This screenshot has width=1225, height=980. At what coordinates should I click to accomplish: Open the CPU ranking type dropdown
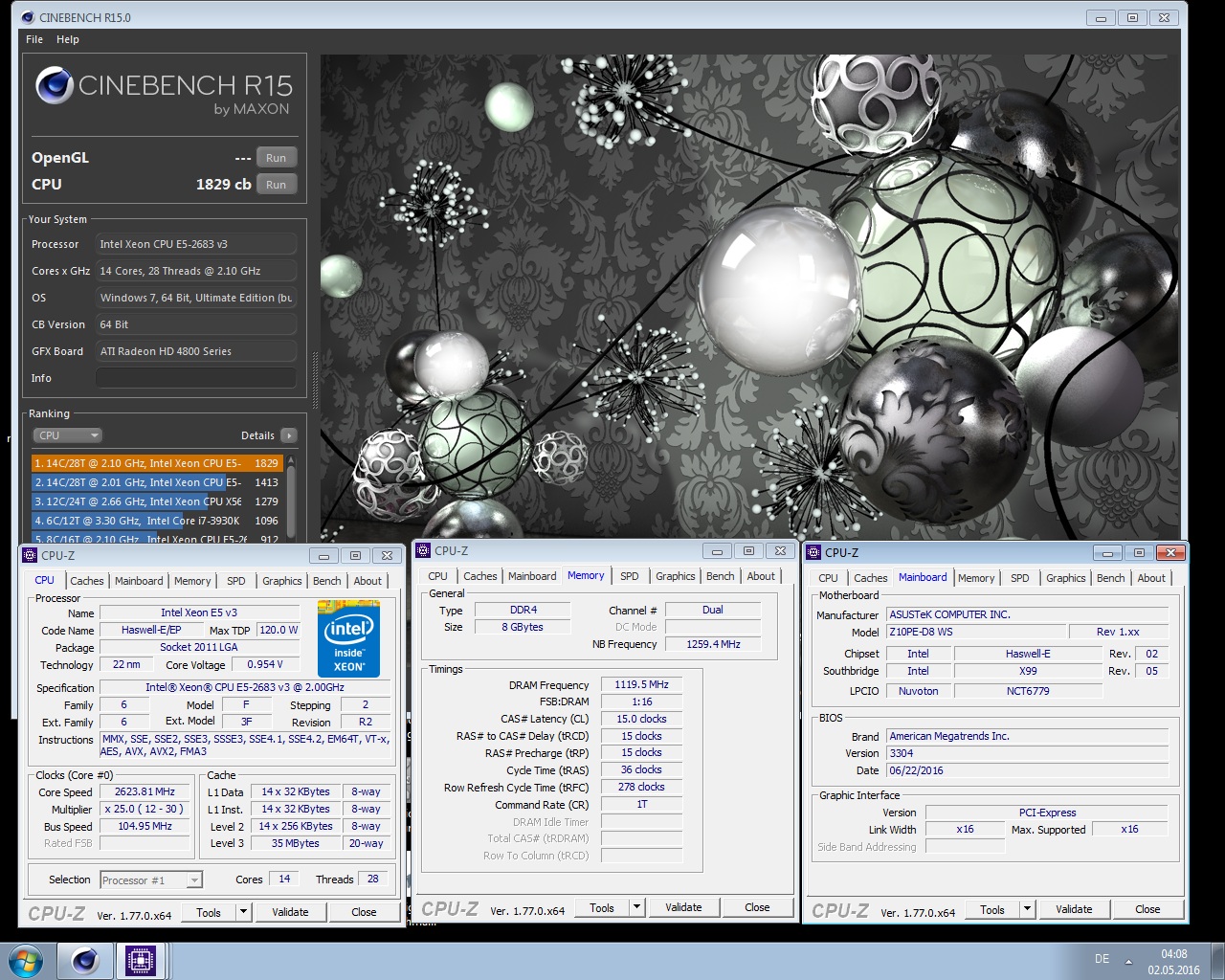point(68,435)
